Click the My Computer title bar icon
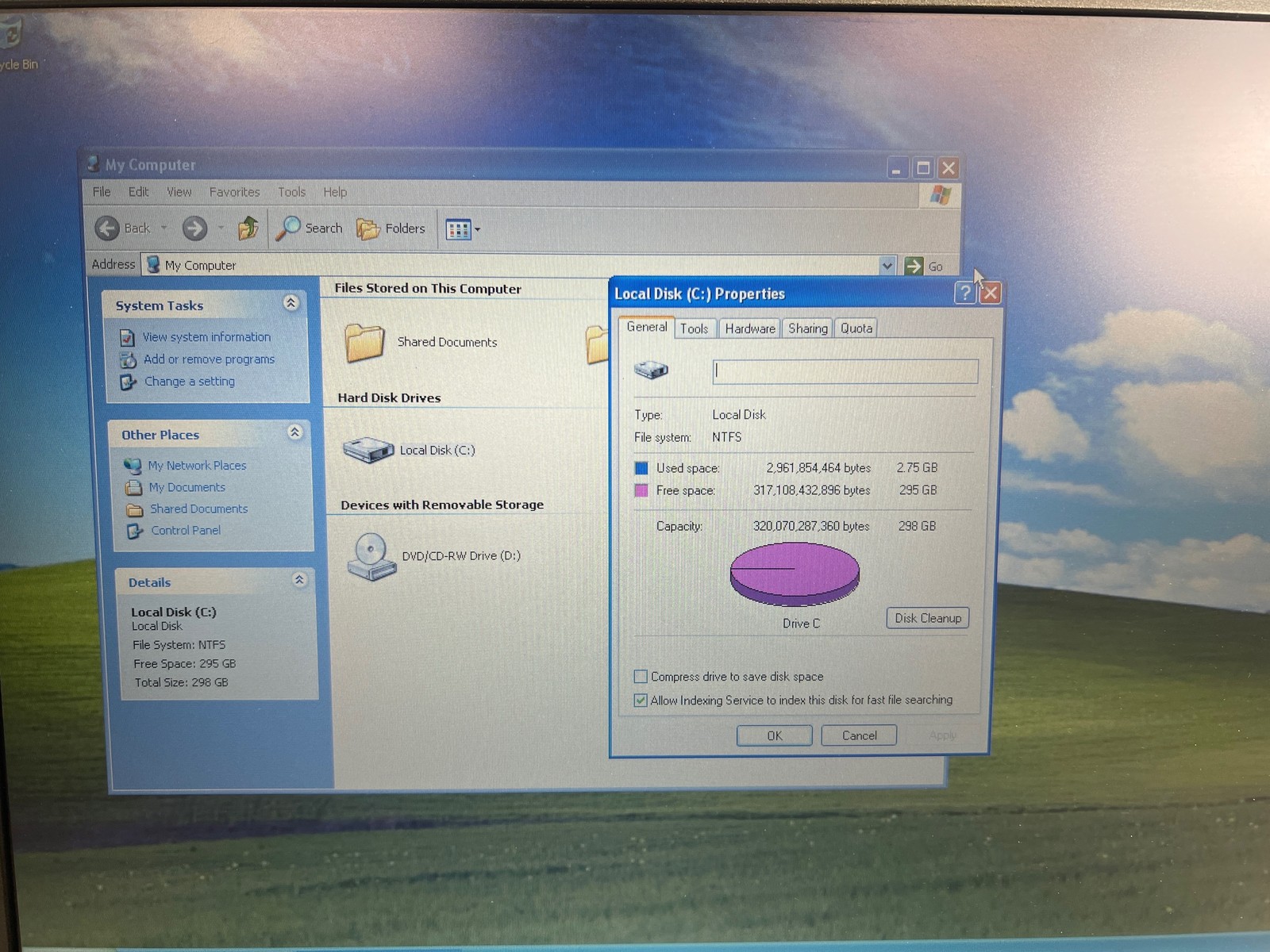This screenshot has height=952, width=1270. click(x=93, y=163)
